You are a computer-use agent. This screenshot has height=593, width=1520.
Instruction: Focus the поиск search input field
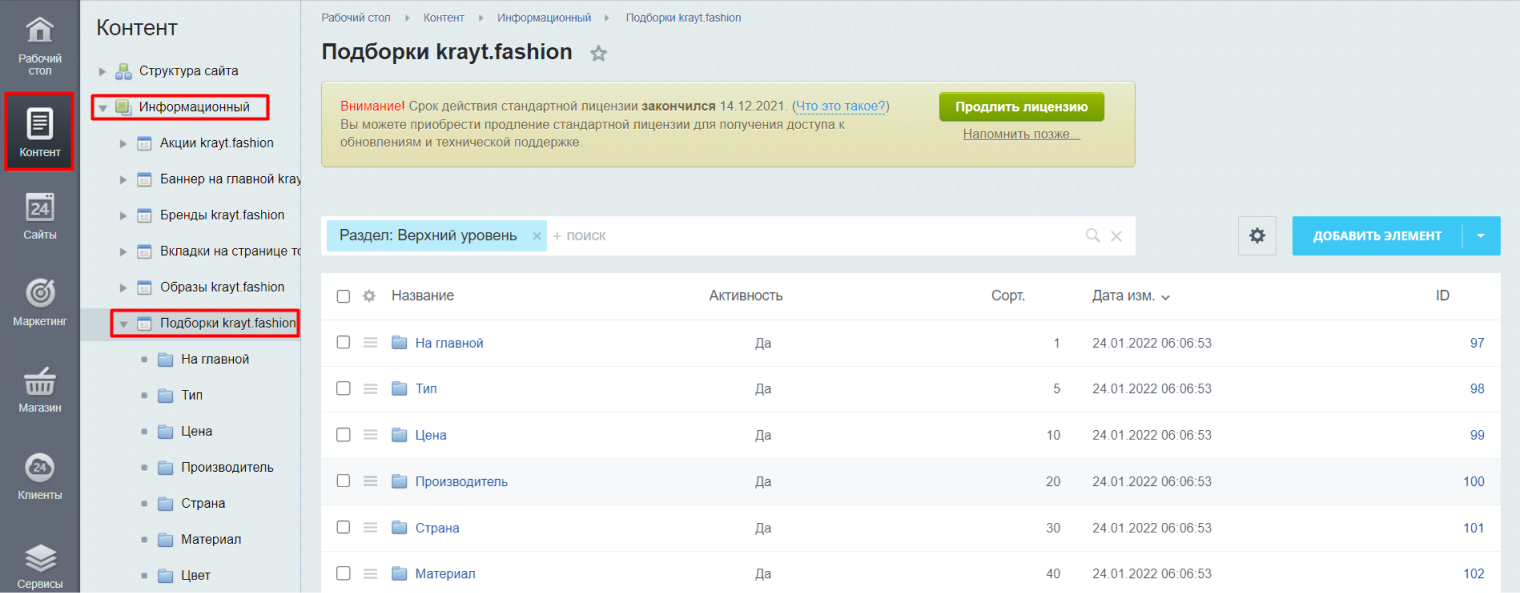(814, 236)
